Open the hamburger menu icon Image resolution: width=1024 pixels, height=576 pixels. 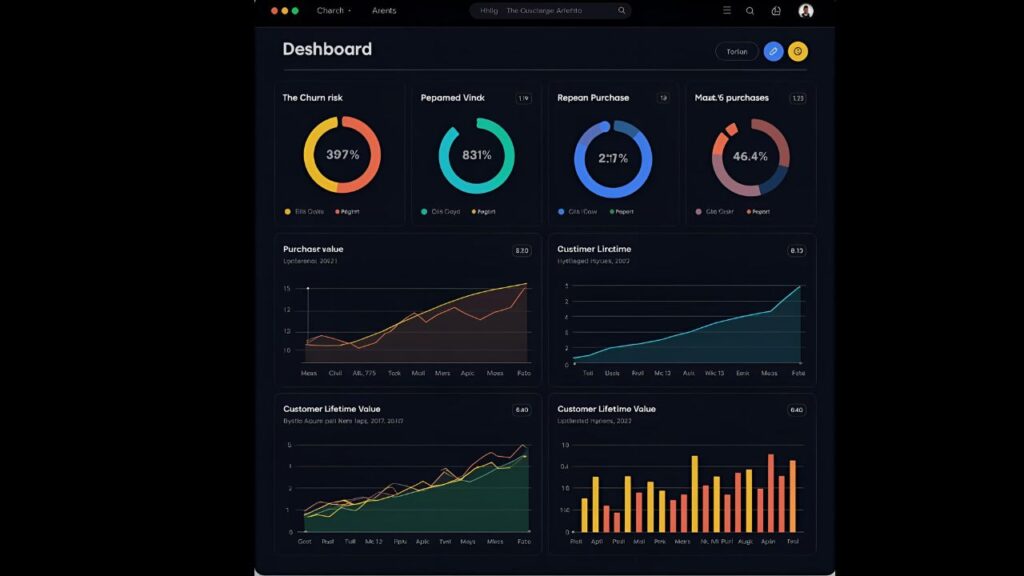[x=727, y=10]
